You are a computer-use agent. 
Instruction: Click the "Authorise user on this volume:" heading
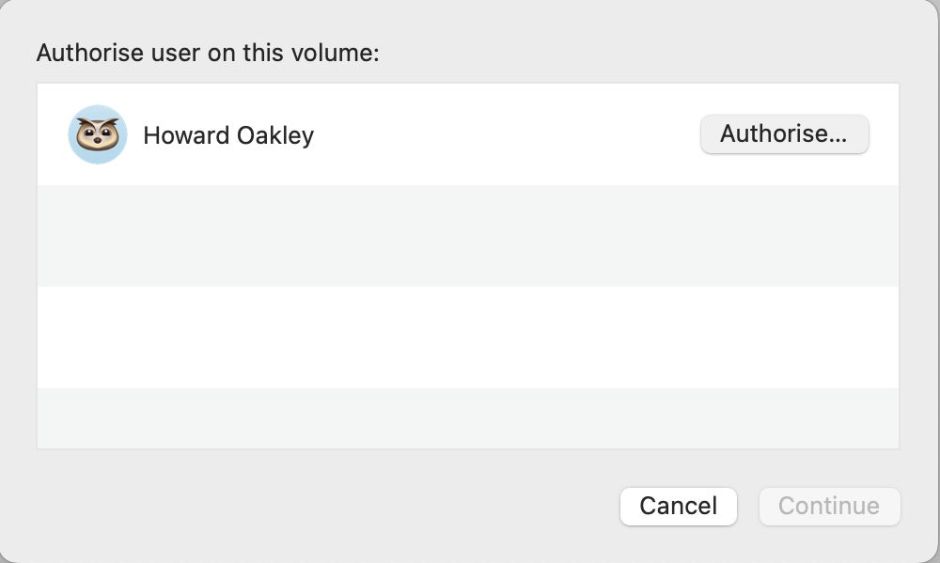[208, 53]
